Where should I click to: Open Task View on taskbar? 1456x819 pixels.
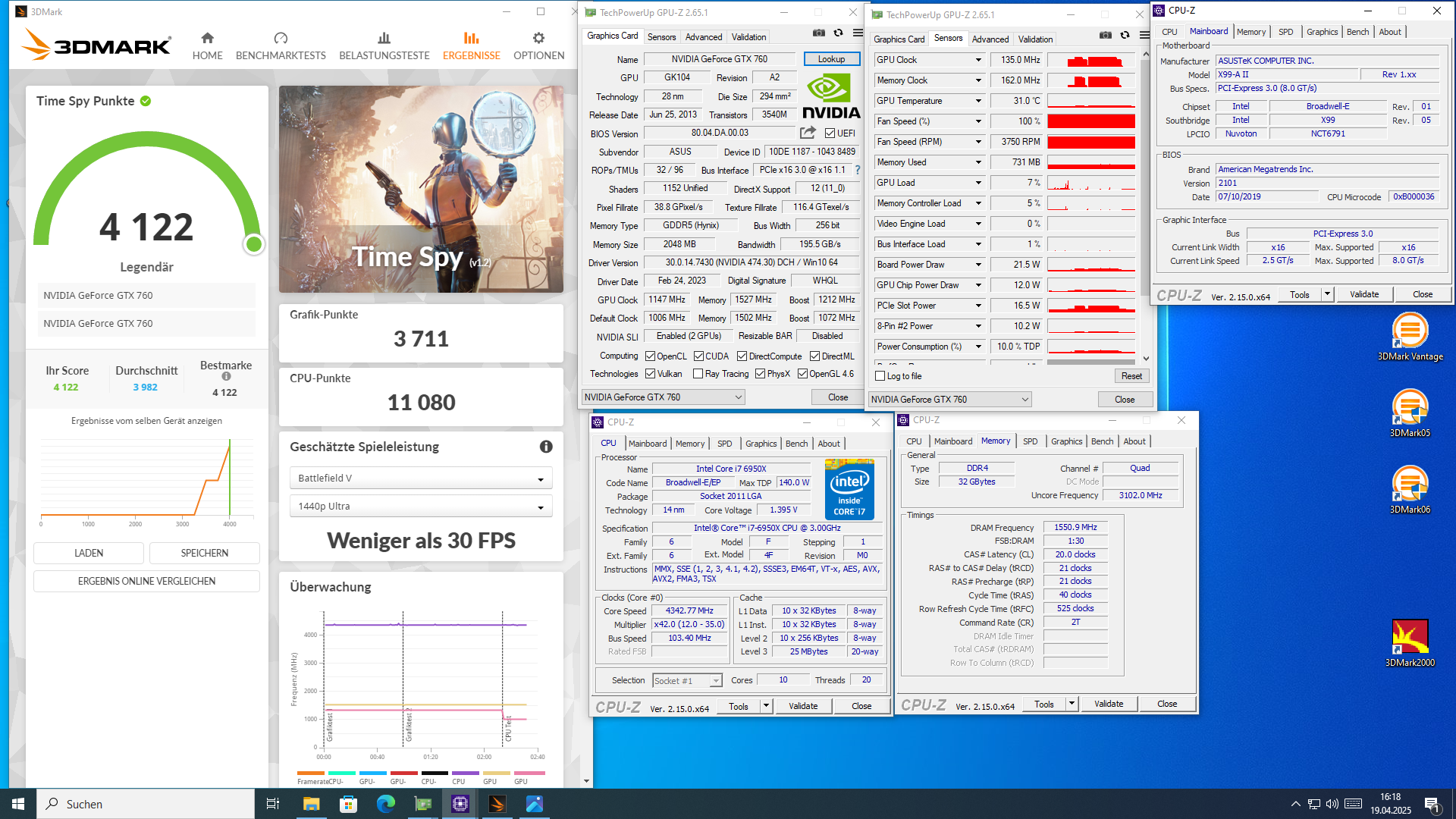(x=273, y=804)
